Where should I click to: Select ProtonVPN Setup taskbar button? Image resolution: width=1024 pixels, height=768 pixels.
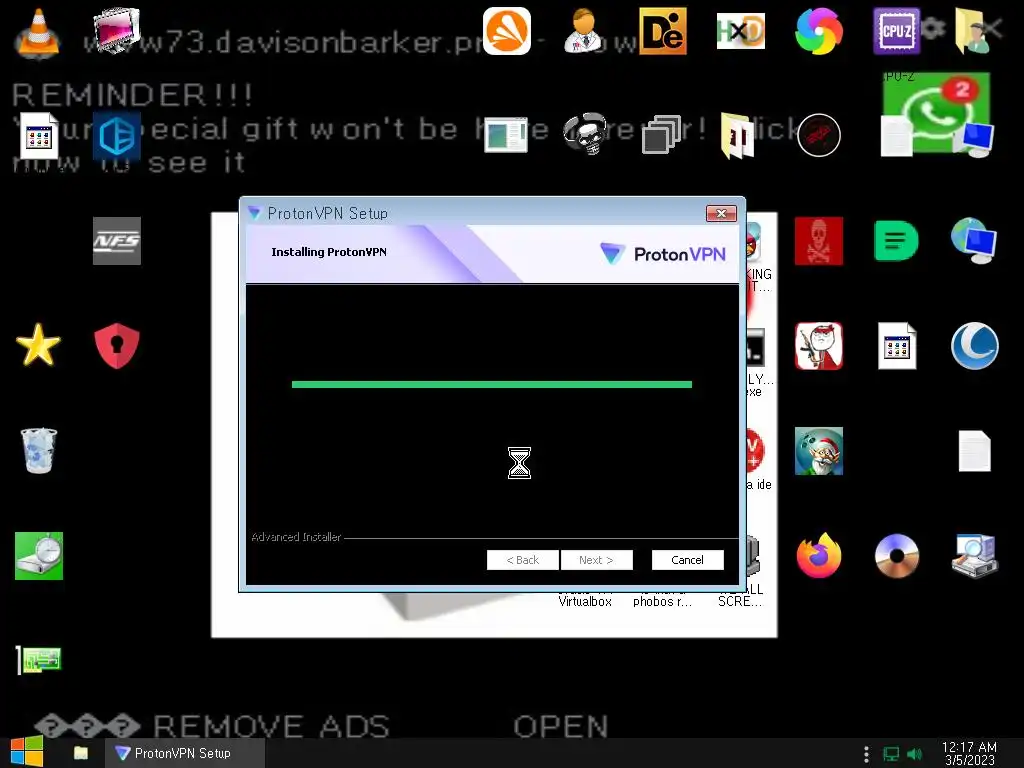(185, 753)
